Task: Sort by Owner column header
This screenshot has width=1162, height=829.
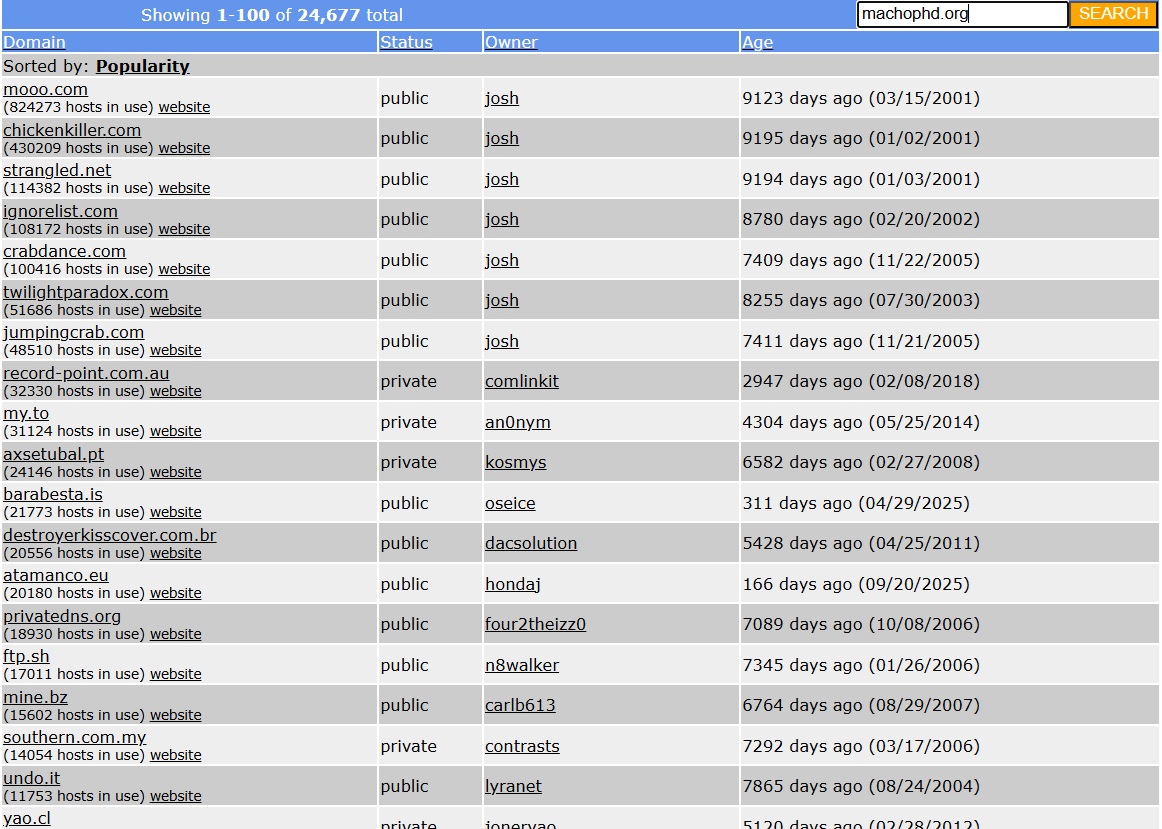Action: coord(511,42)
